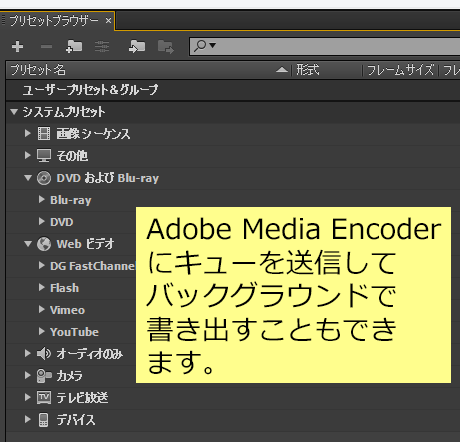The image size is (460, 442).
Task: Sort by プリセット名 column header
Action: coord(148,70)
